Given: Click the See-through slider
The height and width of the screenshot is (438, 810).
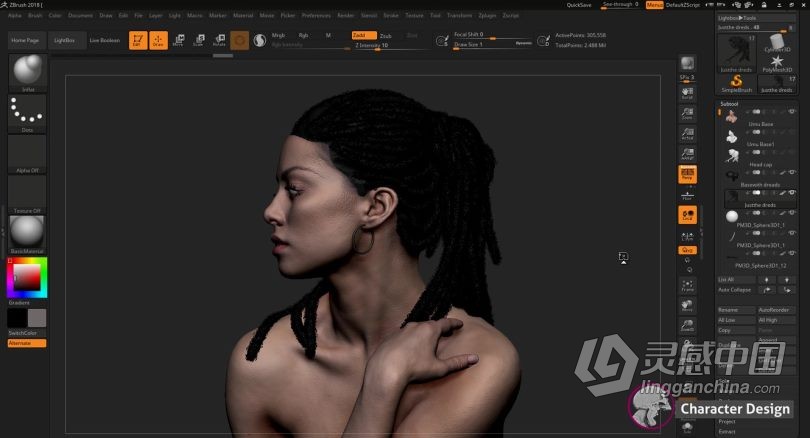Looking at the screenshot, I should 620,5.
